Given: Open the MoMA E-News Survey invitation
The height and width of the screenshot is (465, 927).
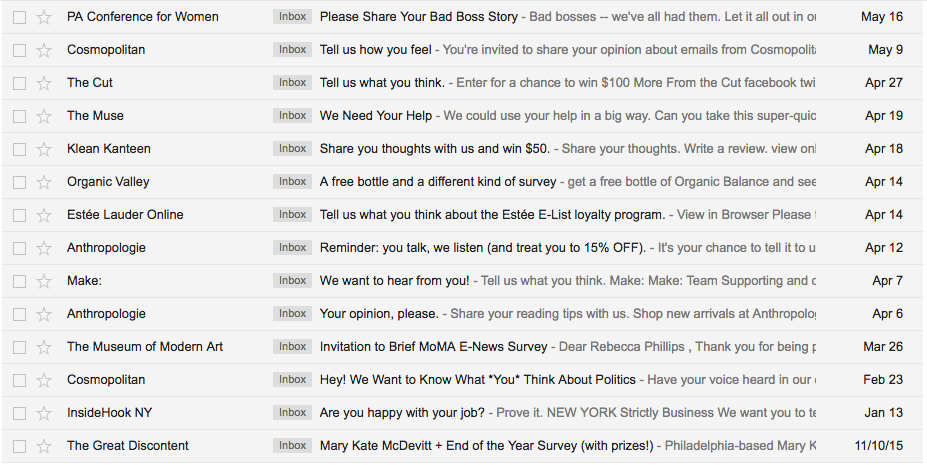Looking at the screenshot, I should point(433,347).
